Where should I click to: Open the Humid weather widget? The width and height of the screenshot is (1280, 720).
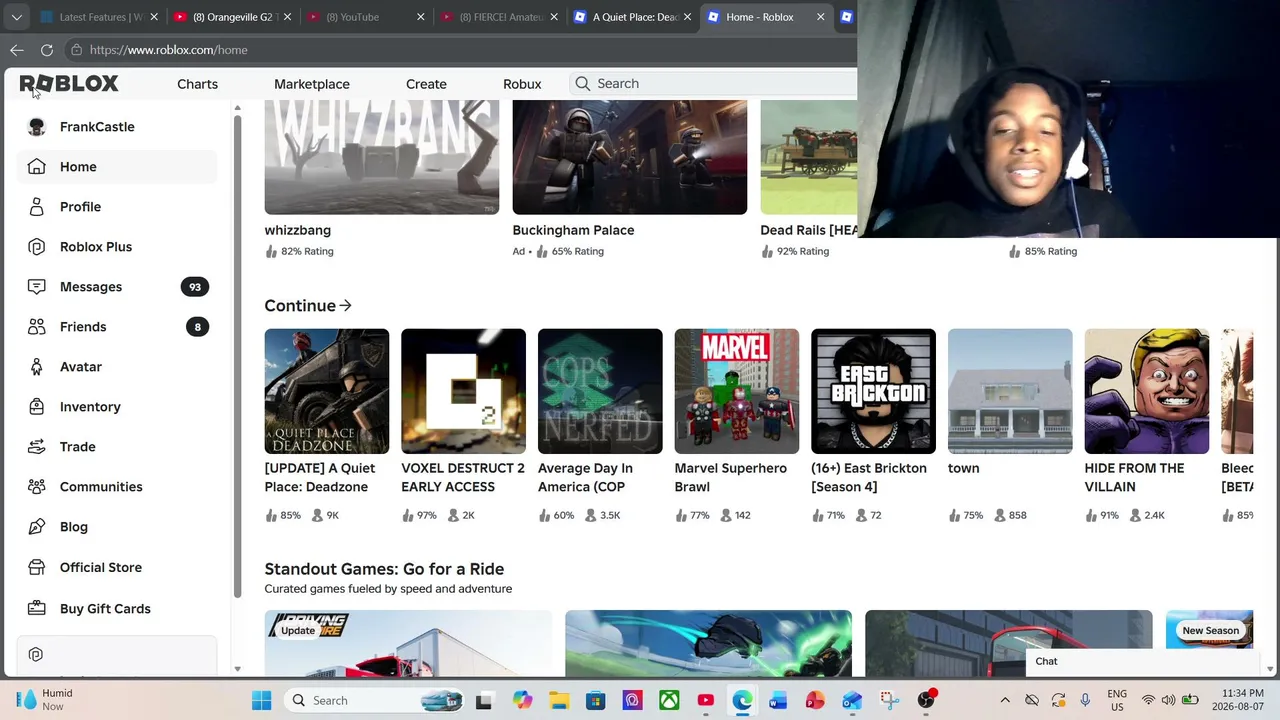pos(45,700)
